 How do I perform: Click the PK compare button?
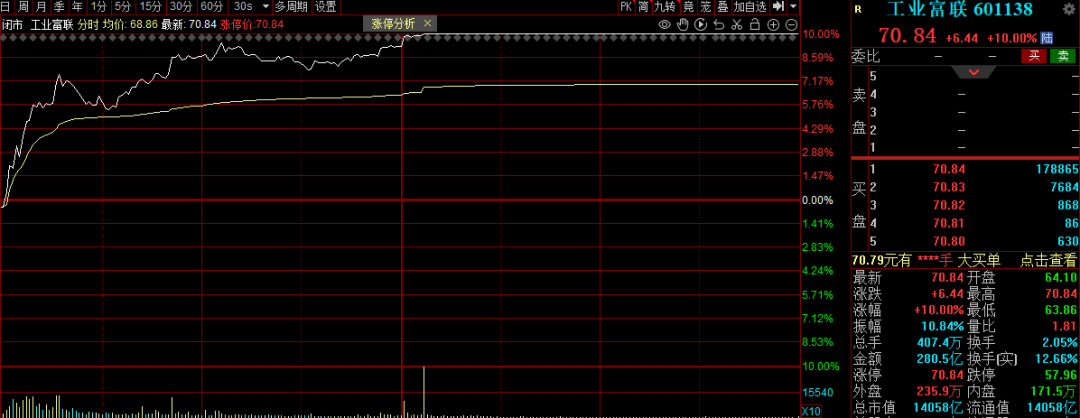pos(625,7)
